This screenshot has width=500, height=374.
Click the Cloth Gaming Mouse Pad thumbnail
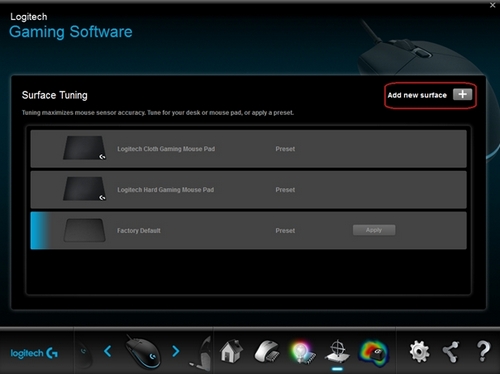coord(84,148)
